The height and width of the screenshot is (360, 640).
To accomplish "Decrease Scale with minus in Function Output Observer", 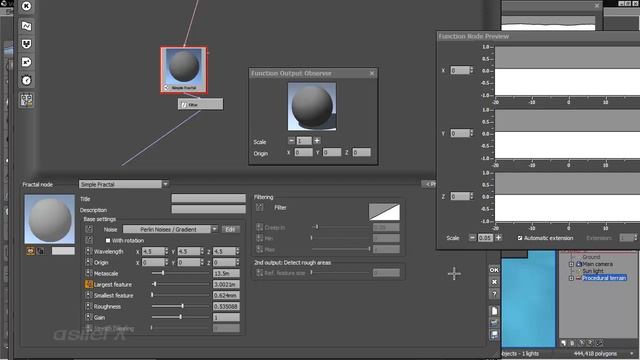I will [x=291, y=141].
